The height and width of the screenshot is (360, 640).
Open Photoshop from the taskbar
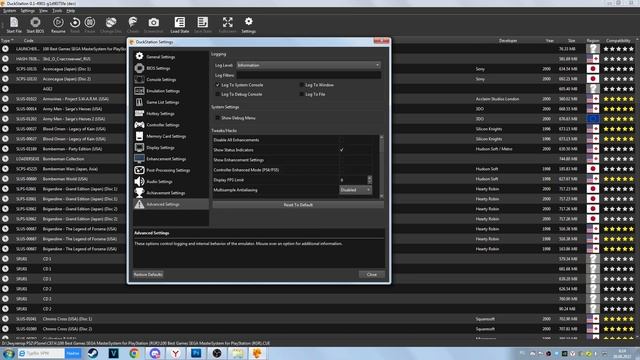point(196,353)
